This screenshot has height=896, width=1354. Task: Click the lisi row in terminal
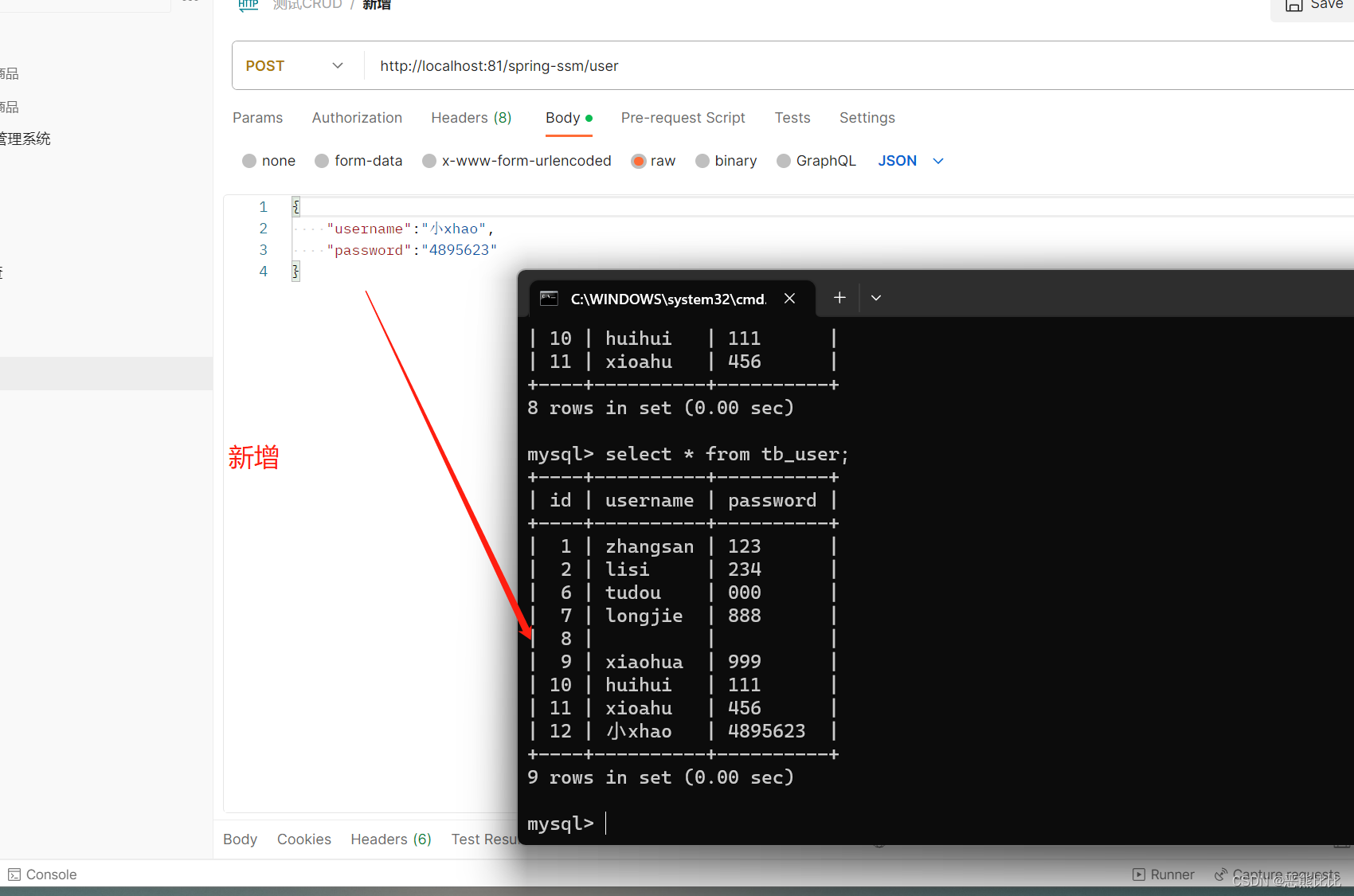pyautogui.click(x=683, y=569)
